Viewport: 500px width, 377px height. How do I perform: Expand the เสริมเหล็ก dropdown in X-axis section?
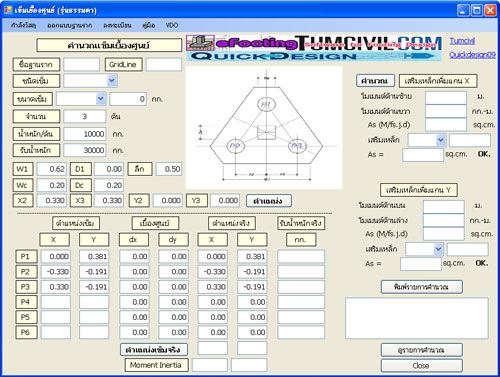441,140
